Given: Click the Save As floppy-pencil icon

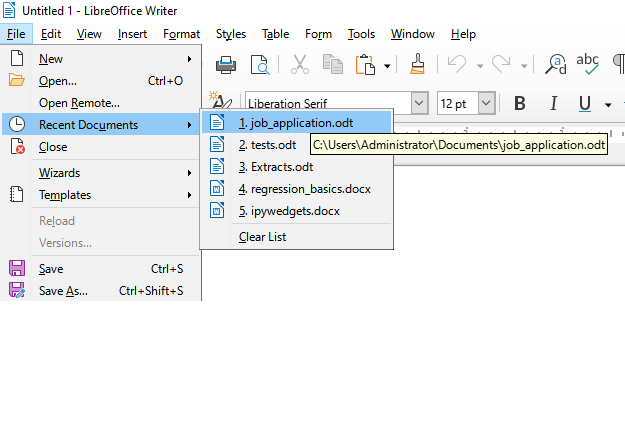Looking at the screenshot, I should click(x=17, y=290).
